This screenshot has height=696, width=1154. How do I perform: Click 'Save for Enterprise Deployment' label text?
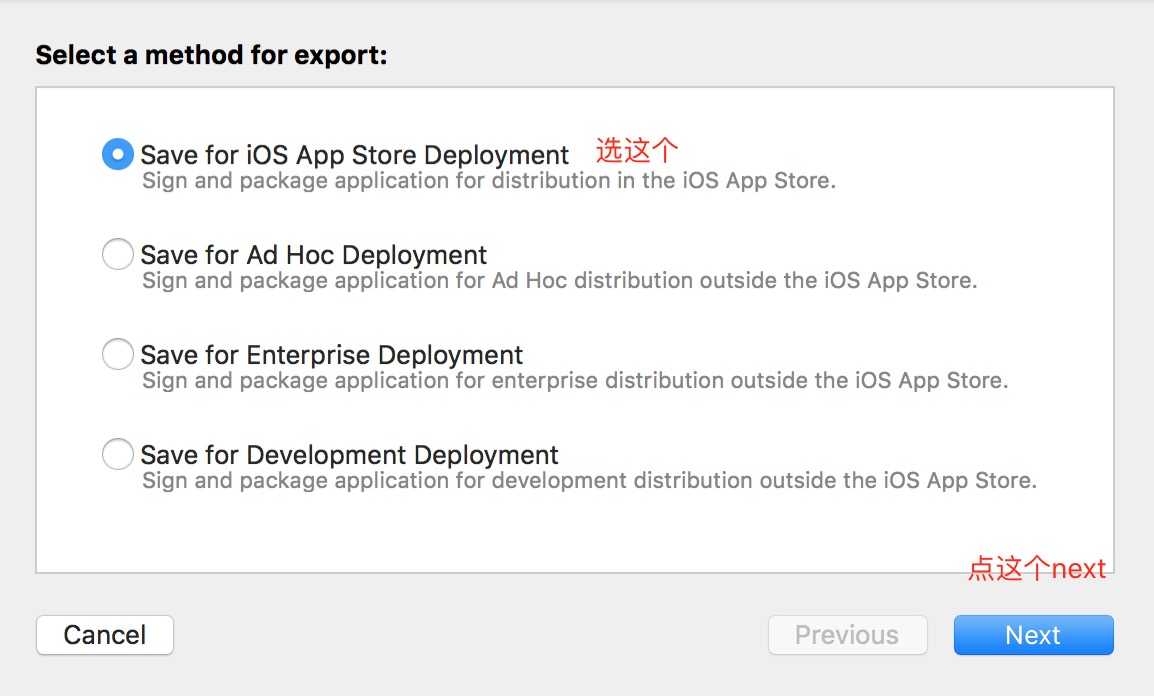pyautogui.click(x=331, y=355)
